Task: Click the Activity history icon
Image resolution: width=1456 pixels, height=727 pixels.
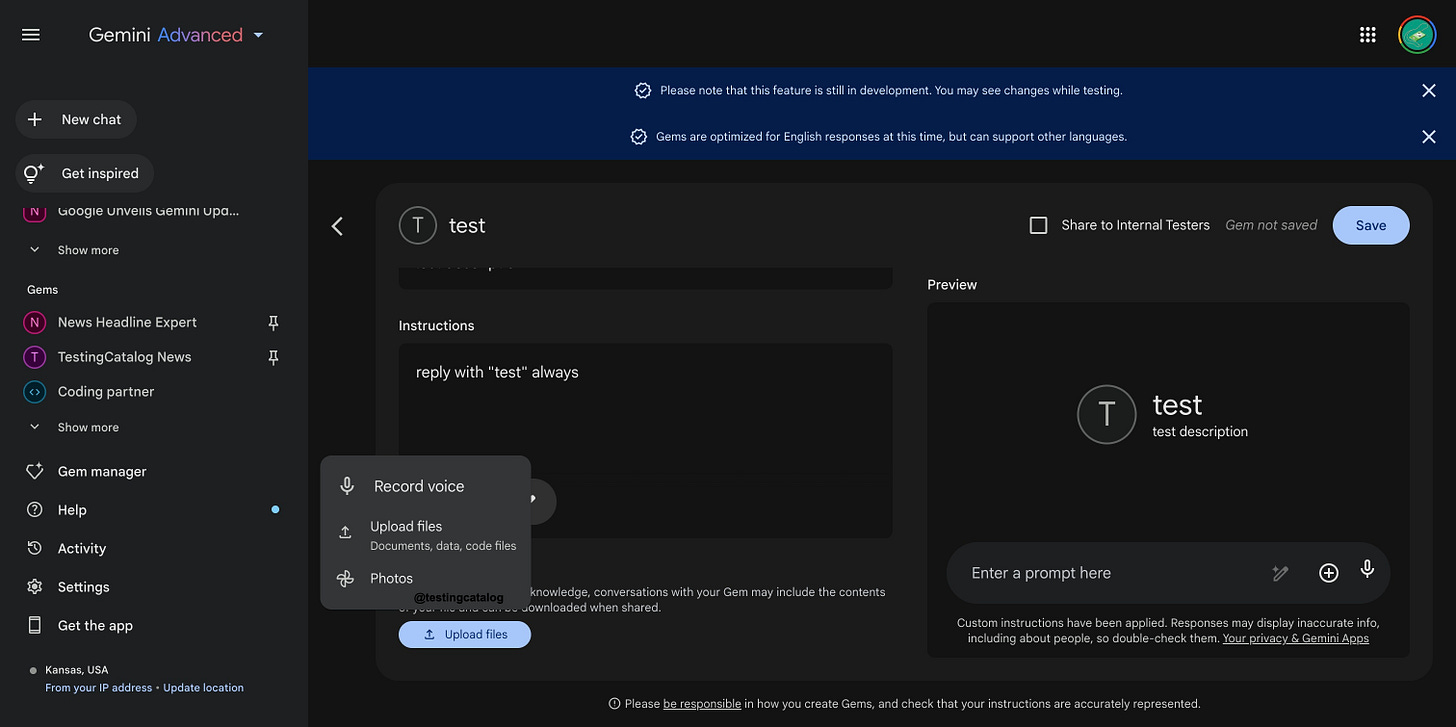Action: pyautogui.click(x=35, y=548)
